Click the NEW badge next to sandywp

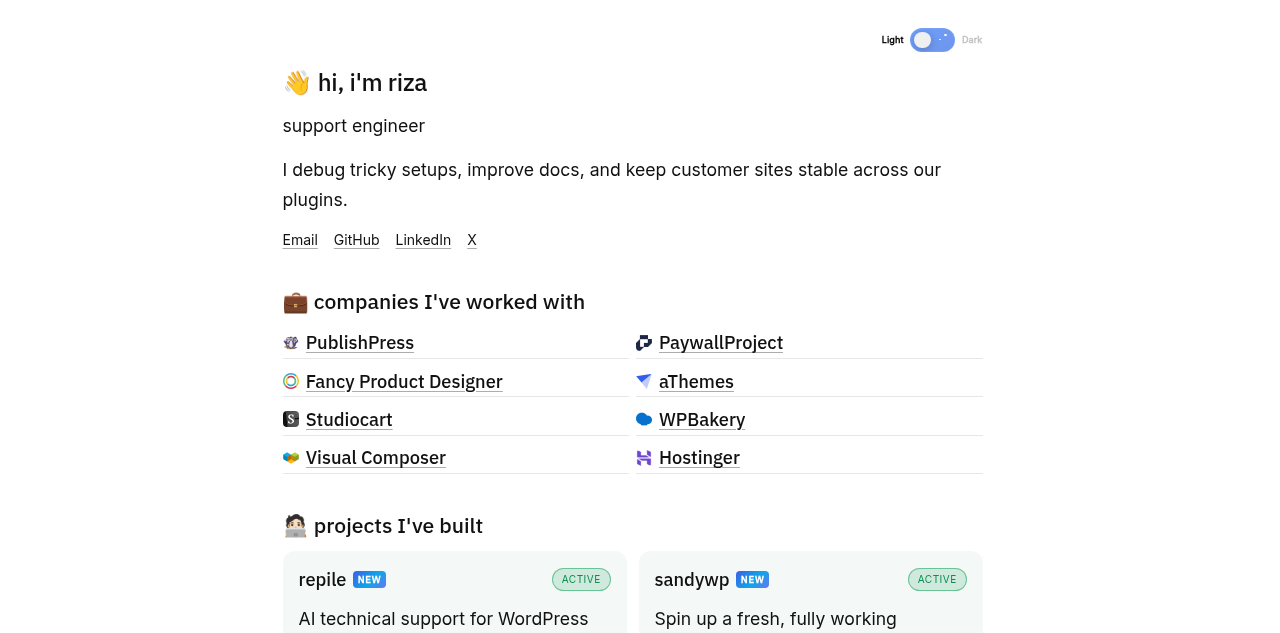pos(752,580)
